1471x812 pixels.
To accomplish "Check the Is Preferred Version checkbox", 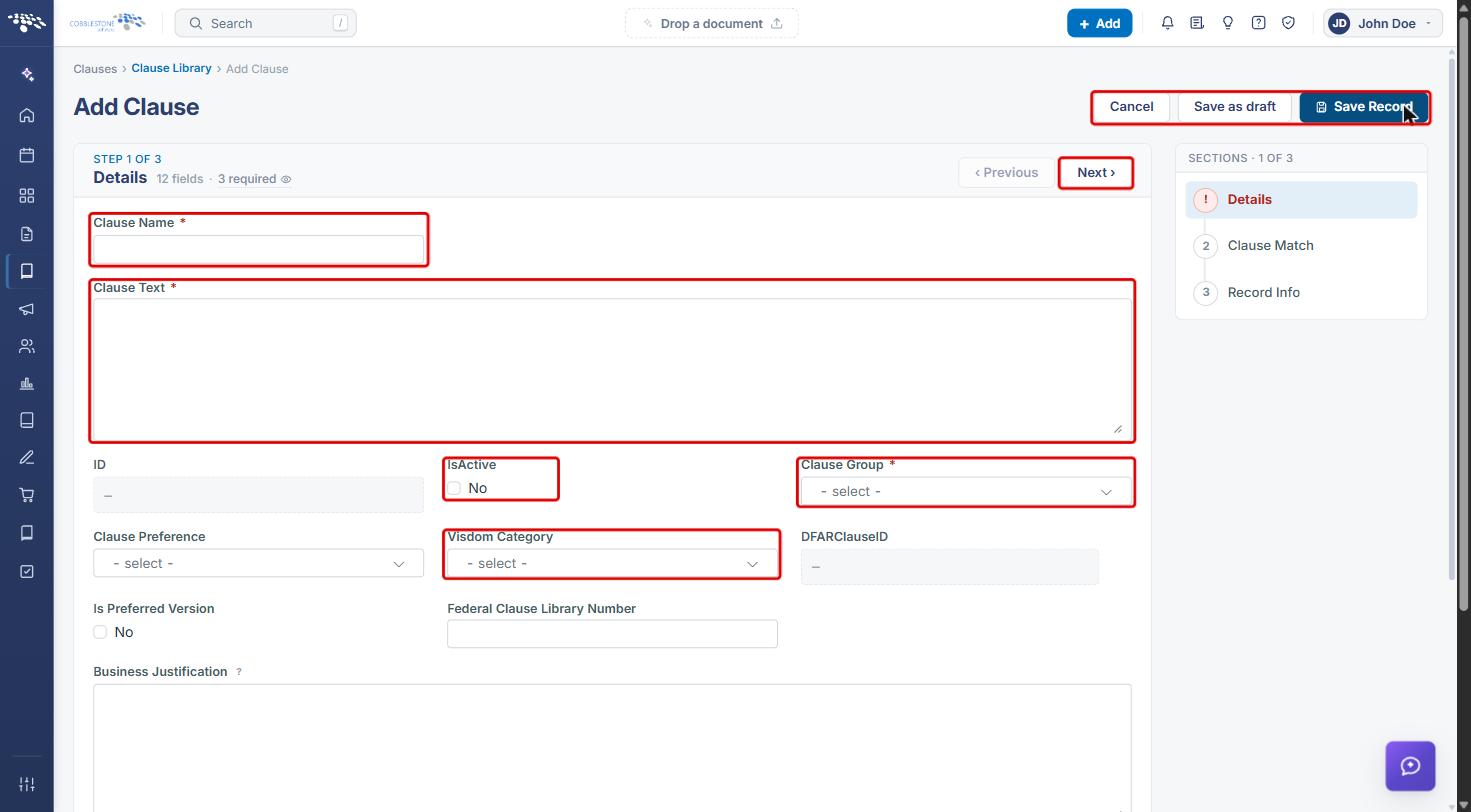I will [100, 632].
